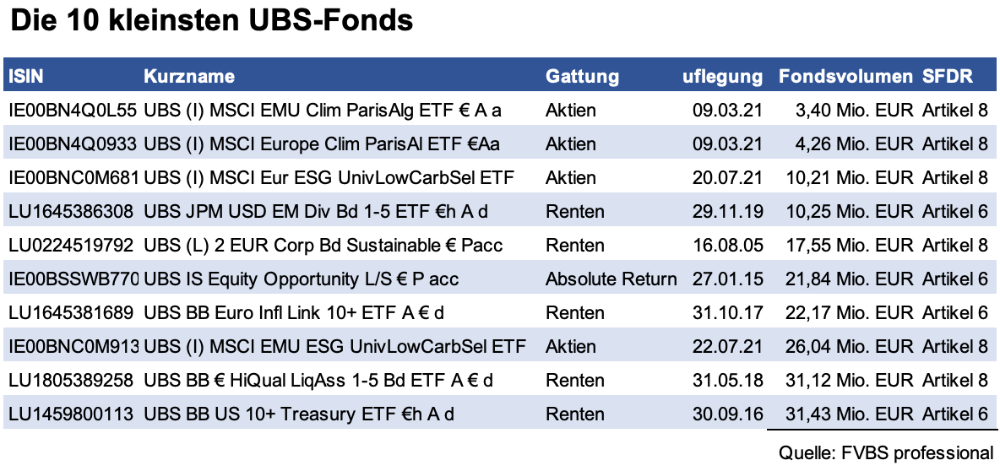
Task: Click the title 'Die 10 kleinsten UBS-Fonds'
Action: (x=210, y=21)
